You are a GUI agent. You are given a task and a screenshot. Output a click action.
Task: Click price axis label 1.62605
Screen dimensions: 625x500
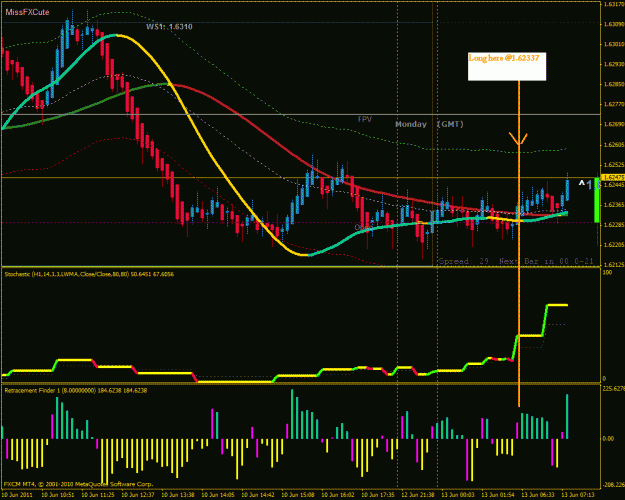pyautogui.click(x=613, y=145)
